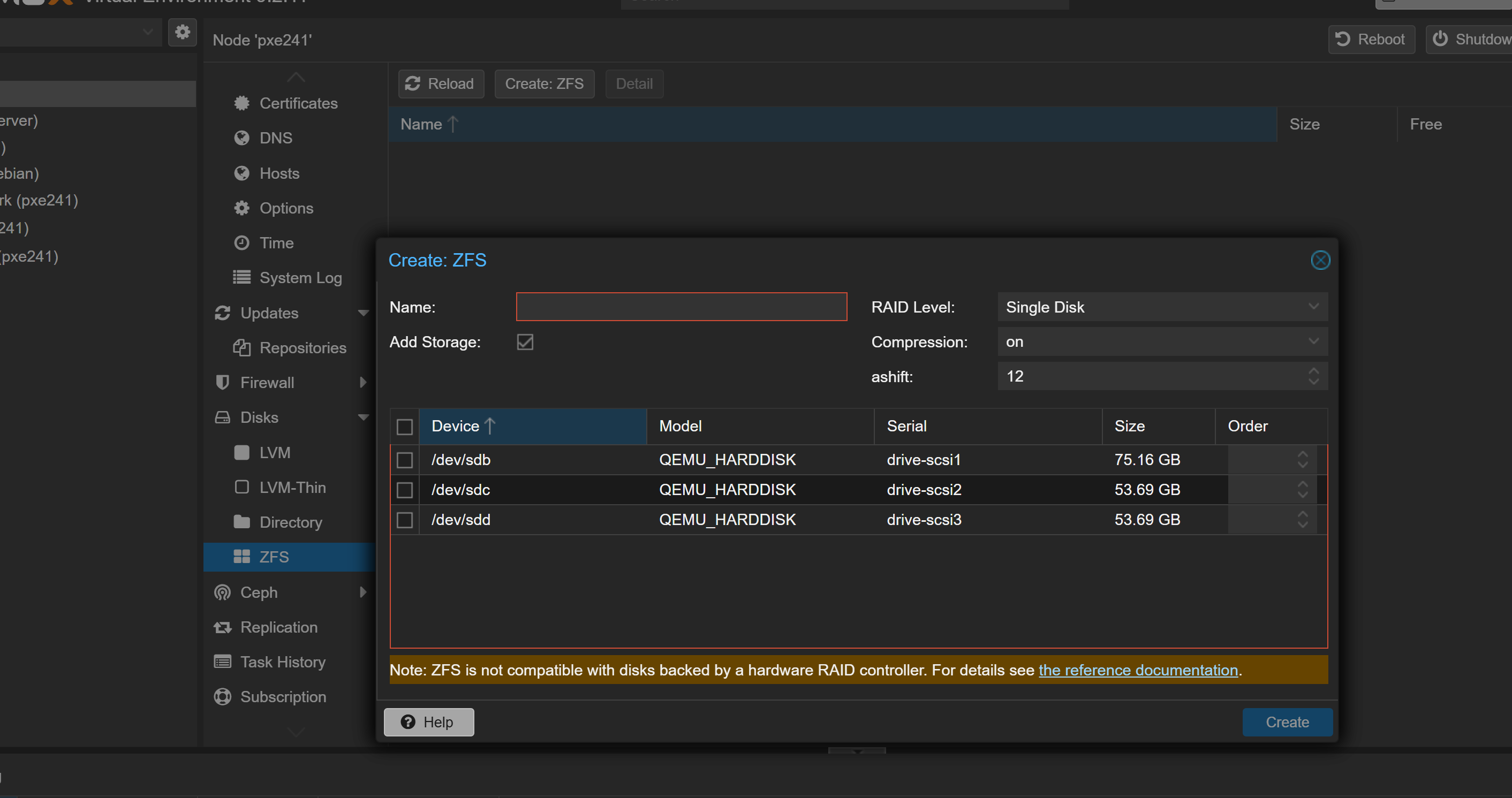Close the Create: ZFS dialog
Viewport: 1512px width, 798px height.
(1320, 260)
